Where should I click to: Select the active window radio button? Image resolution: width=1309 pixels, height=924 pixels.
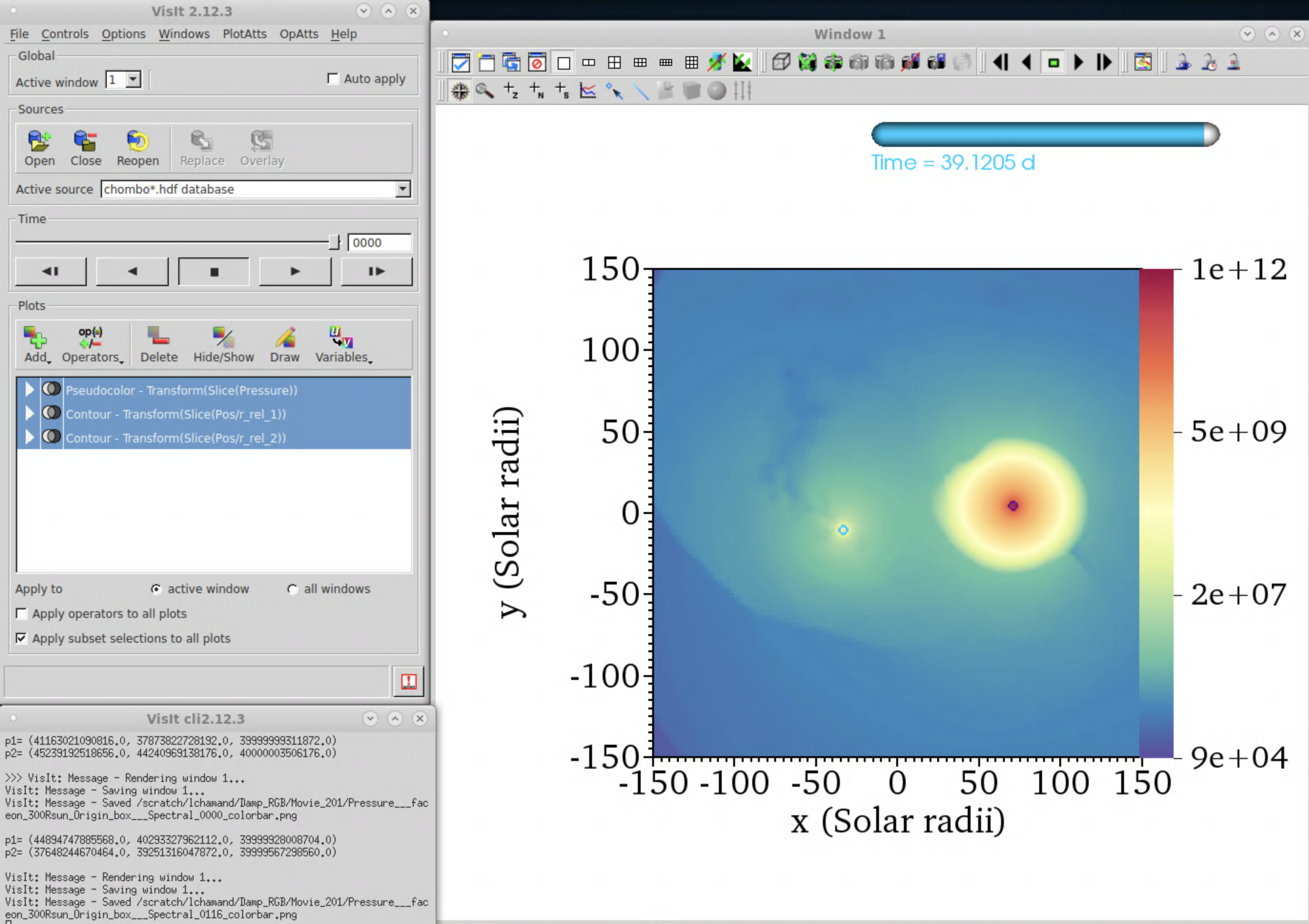pos(156,589)
